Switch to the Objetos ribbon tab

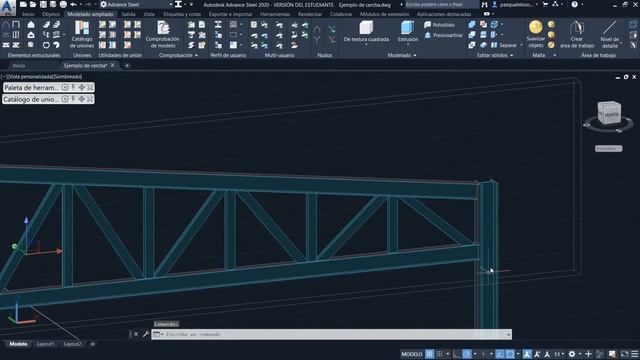(51, 14)
